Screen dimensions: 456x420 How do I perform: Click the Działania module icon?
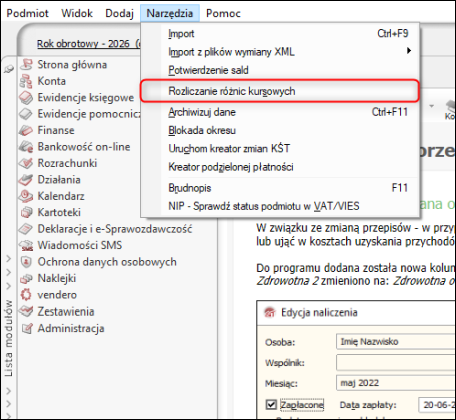click(26, 180)
